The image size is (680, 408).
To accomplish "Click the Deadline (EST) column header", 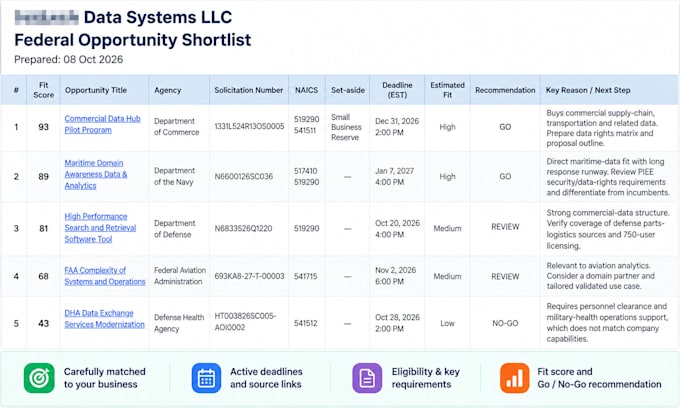I will 397,90.
